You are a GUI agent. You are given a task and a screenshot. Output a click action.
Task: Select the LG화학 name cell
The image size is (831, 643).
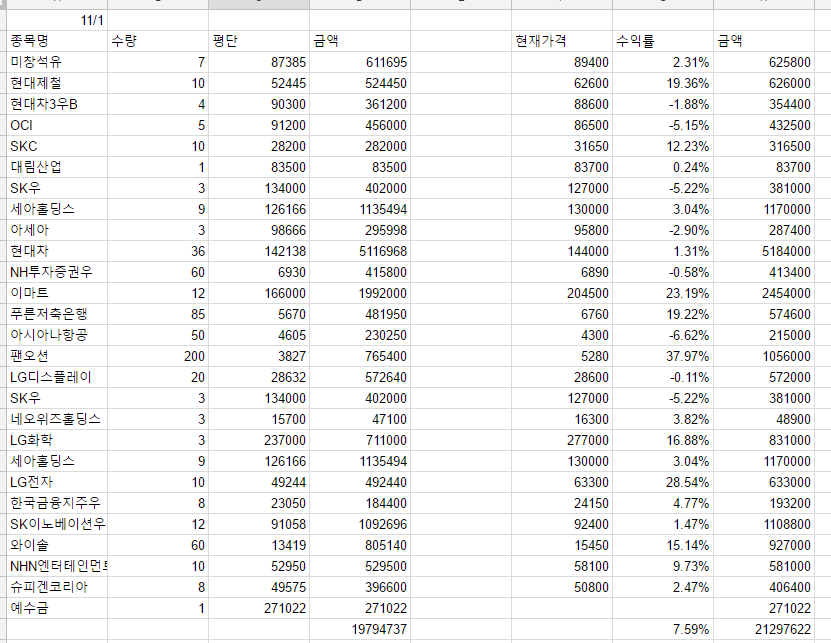coord(57,440)
